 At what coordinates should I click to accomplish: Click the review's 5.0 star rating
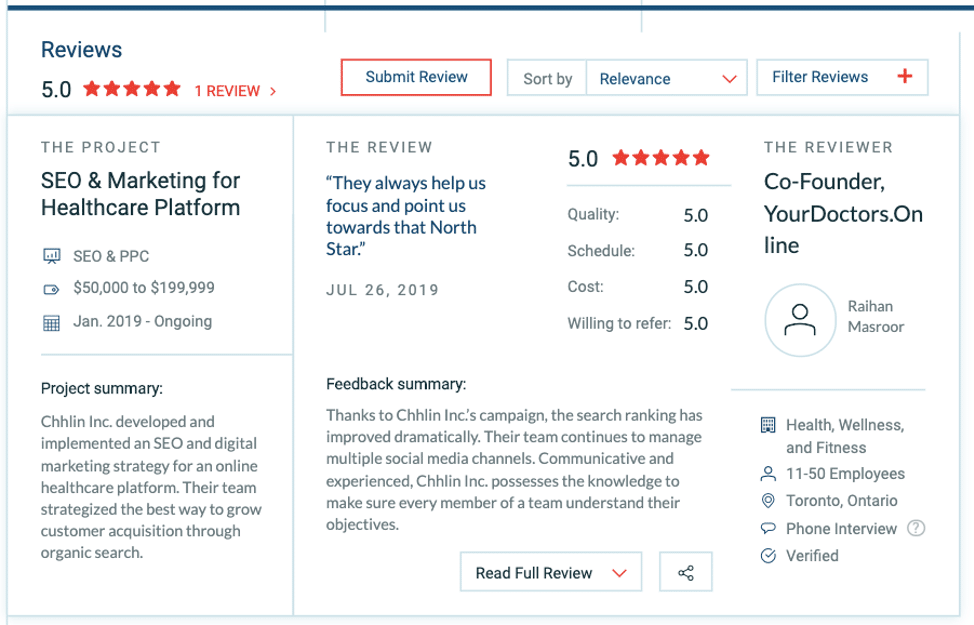click(x=661, y=158)
